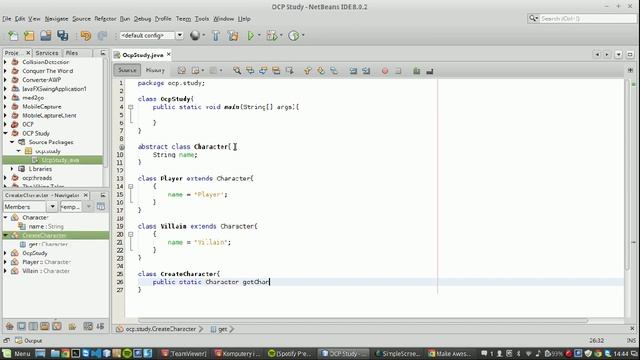Click the Find Previous Occurrence editor icon
This screenshot has height=360, width=640.
click(250, 71)
